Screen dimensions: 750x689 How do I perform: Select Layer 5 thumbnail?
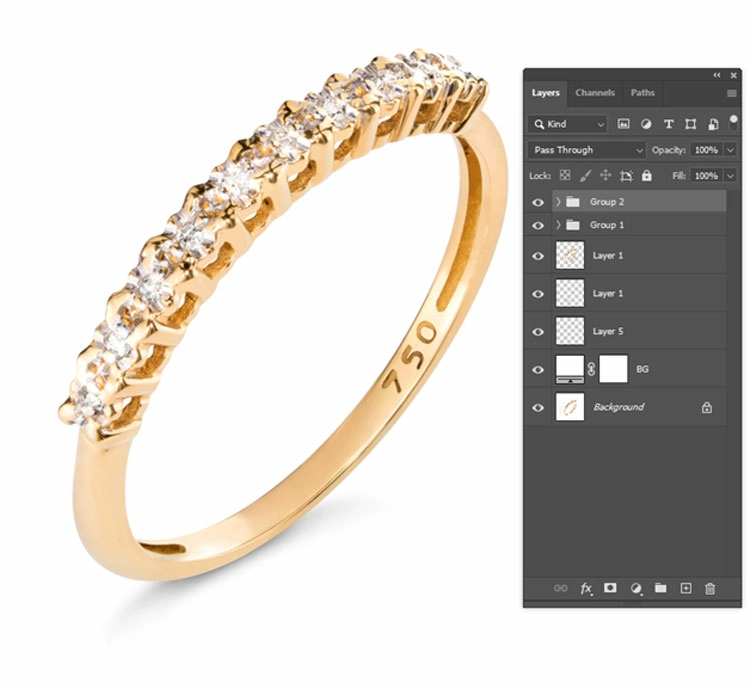click(570, 331)
